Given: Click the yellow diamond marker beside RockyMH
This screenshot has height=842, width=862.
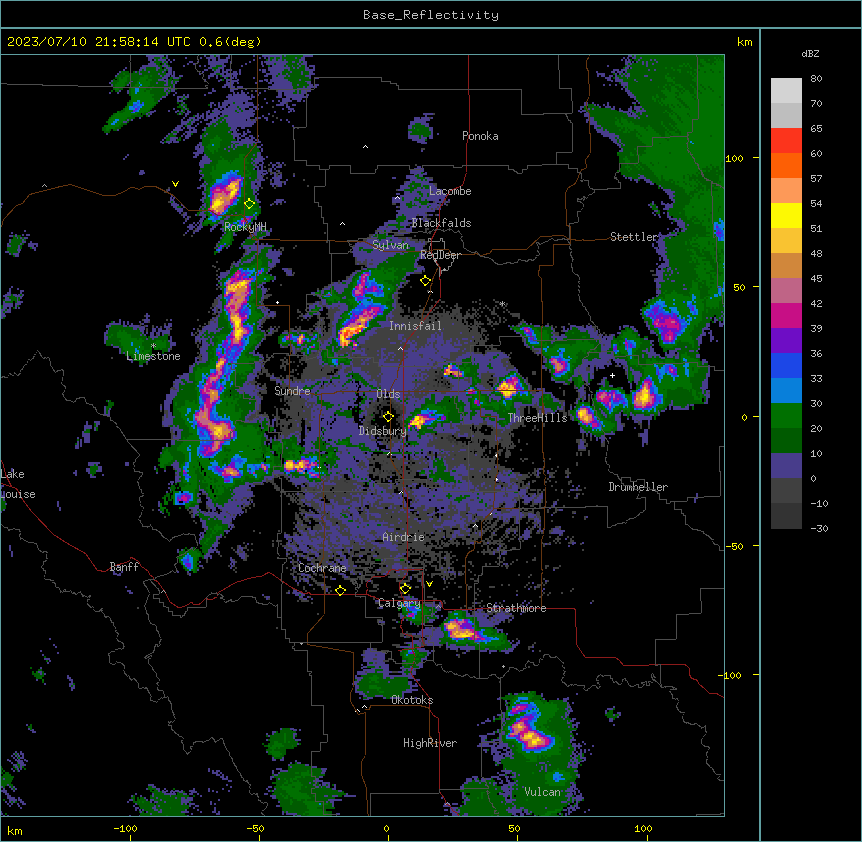Looking at the screenshot, I should coord(250,204).
